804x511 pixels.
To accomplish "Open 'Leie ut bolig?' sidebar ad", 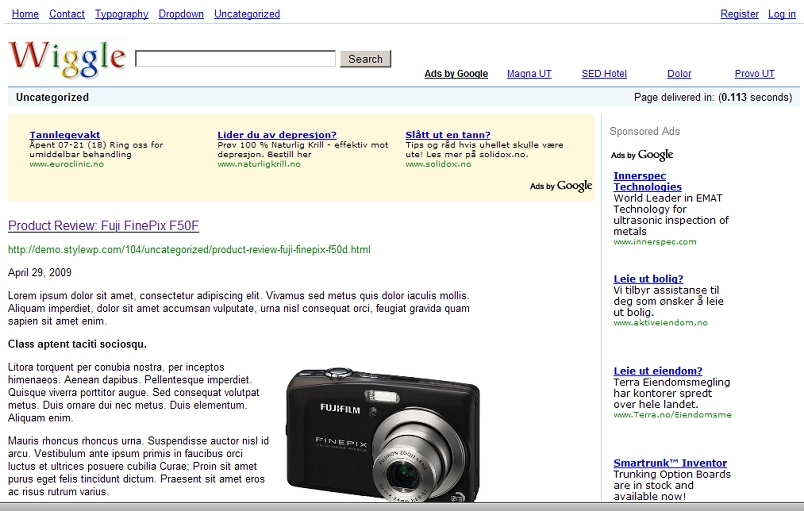I will (x=649, y=279).
